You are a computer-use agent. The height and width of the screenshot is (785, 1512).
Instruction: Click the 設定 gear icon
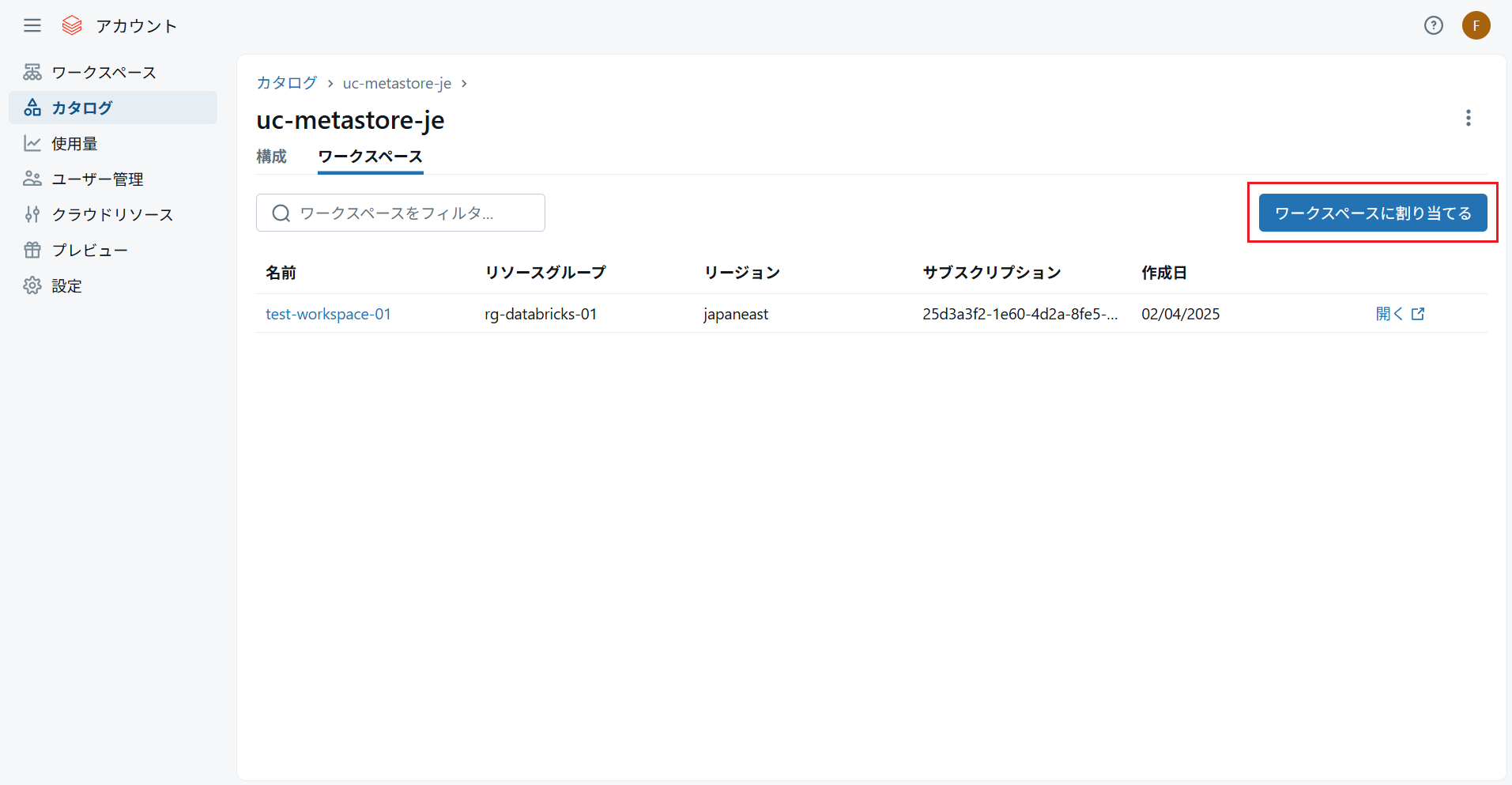[x=32, y=285]
